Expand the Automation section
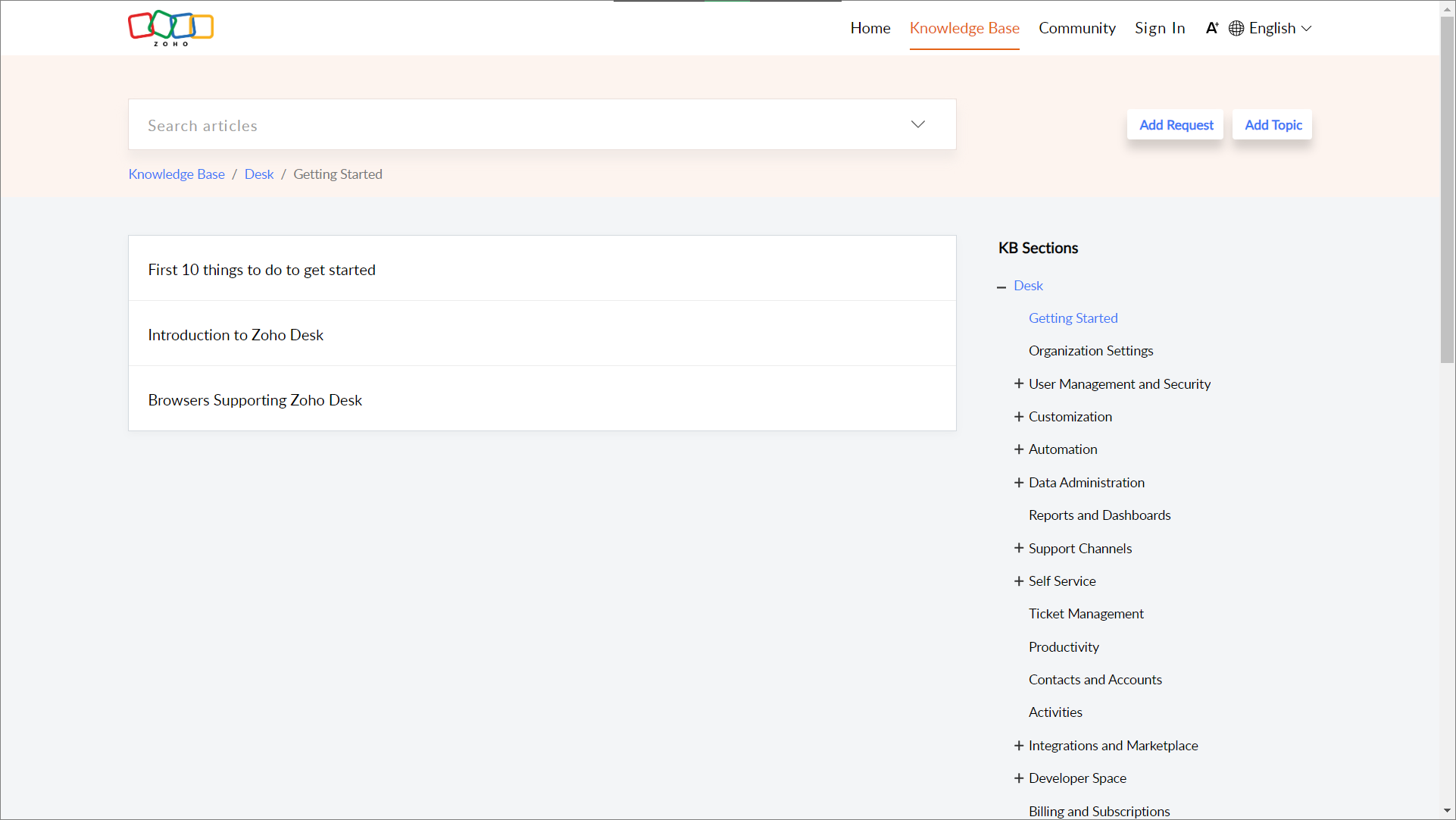 1019,449
